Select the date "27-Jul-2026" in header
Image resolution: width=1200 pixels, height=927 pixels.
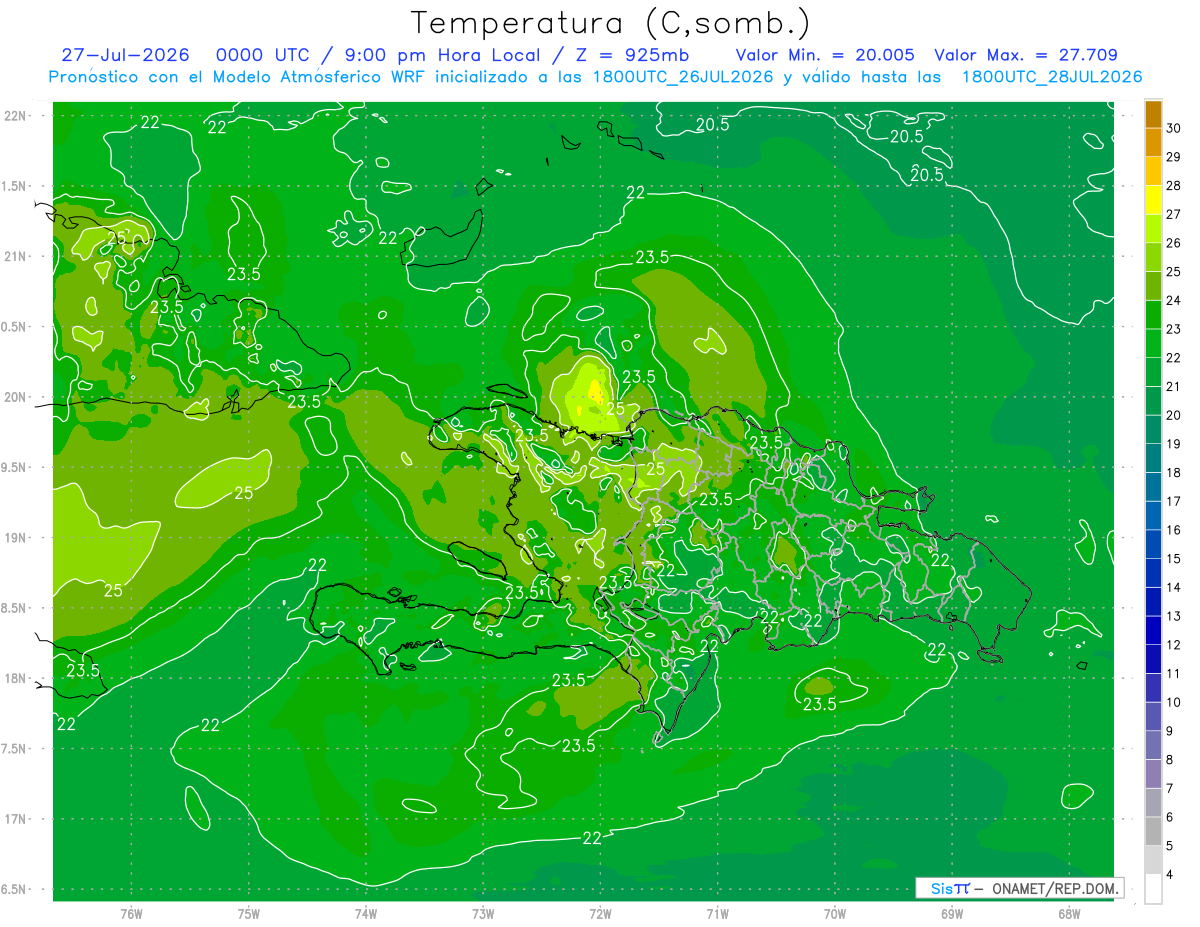[x=124, y=55]
